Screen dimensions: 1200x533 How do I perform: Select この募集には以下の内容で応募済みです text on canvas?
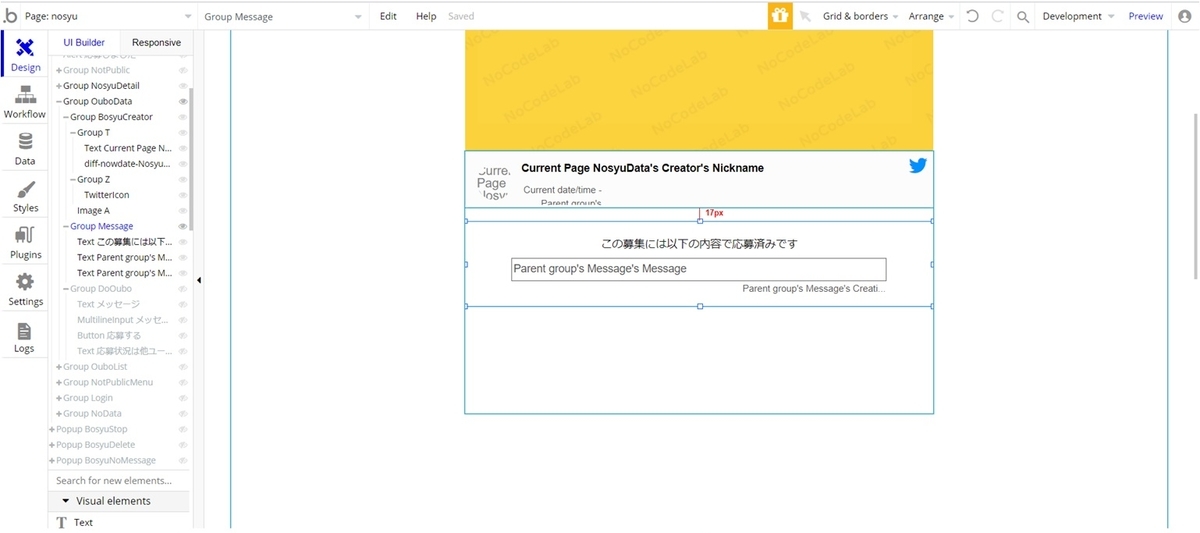[699, 243]
